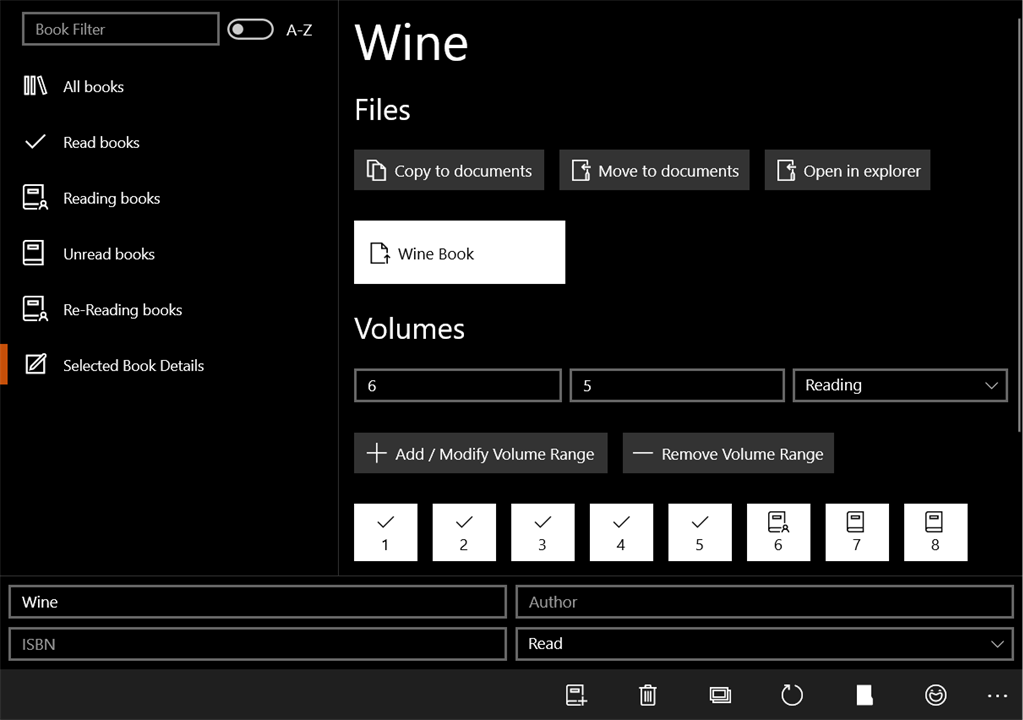Image resolution: width=1023 pixels, height=720 pixels.
Task: Click the add book icon in bottom bar
Action: [x=576, y=695]
